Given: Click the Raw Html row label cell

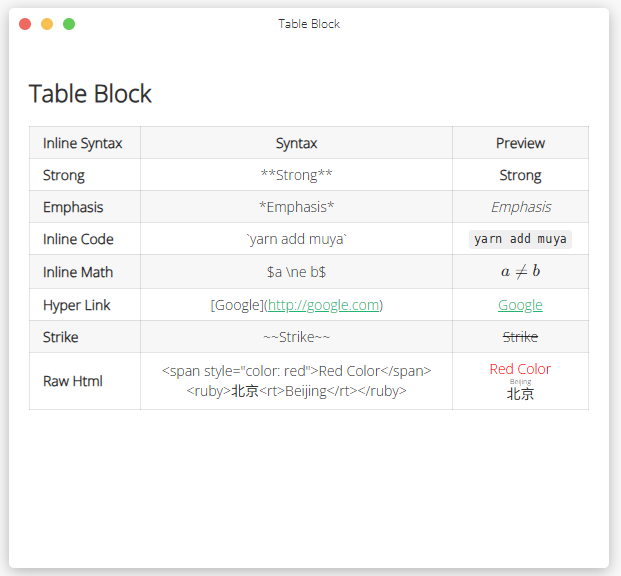Looking at the screenshot, I should pos(85,381).
